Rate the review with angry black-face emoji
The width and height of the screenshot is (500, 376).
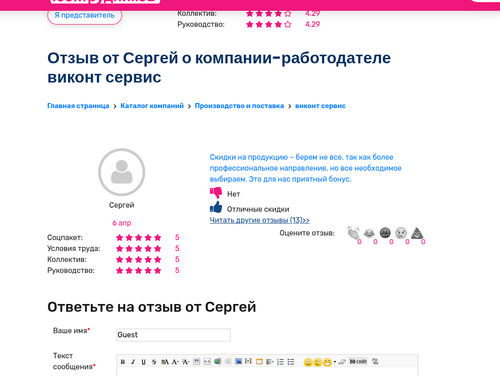[x=385, y=233]
